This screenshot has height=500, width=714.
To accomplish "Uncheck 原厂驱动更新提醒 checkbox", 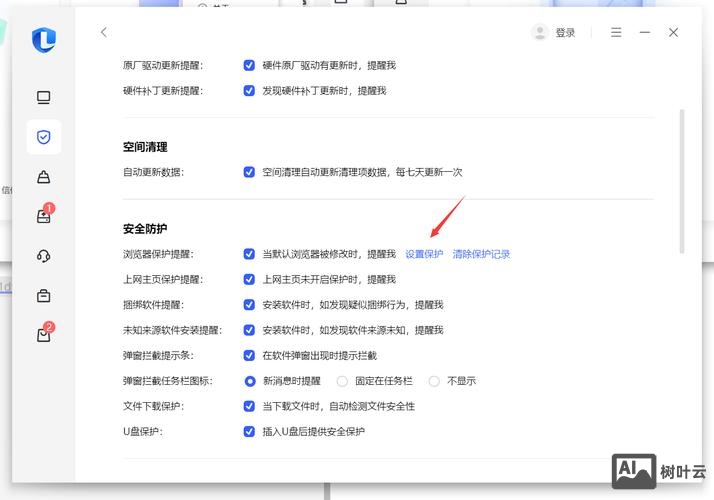I will tap(249, 65).
